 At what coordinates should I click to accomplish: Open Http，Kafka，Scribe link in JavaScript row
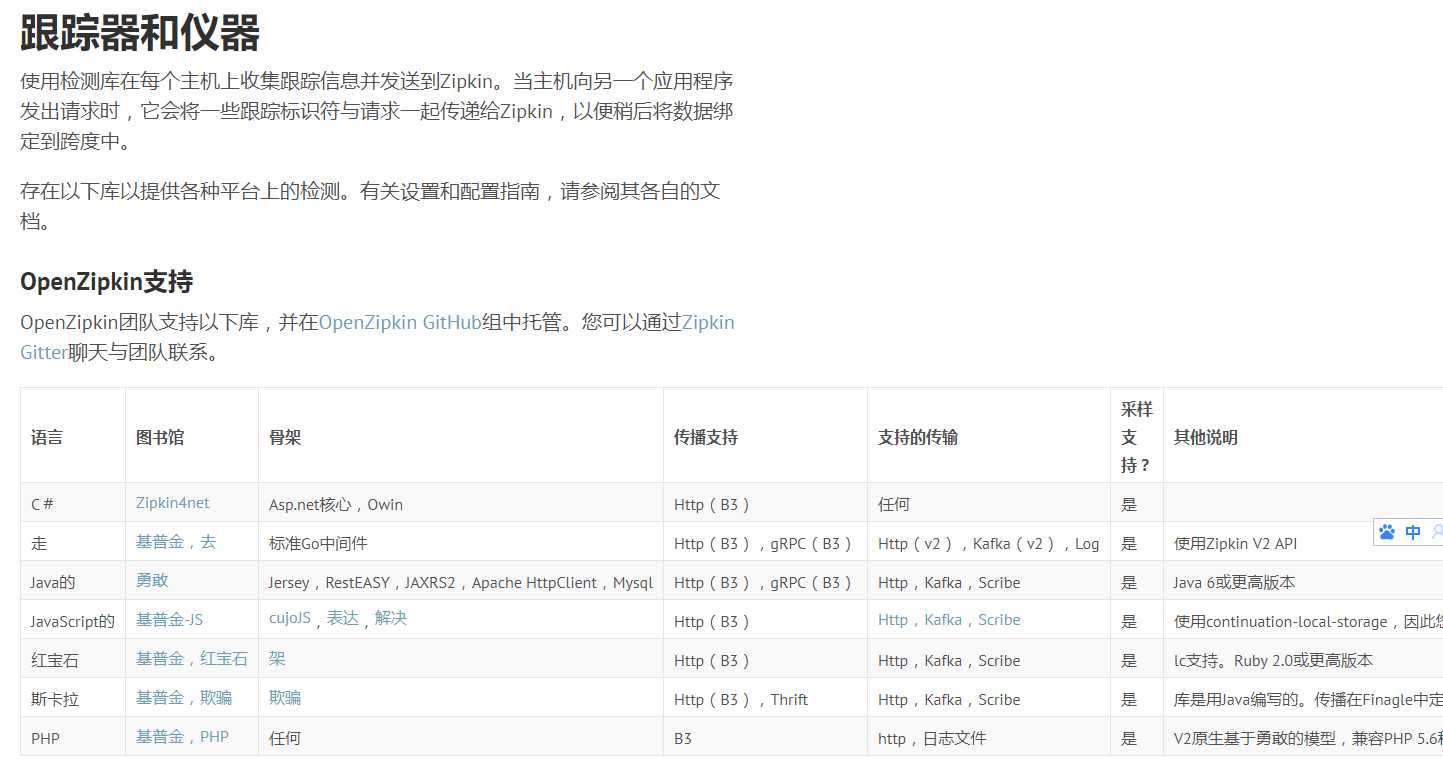949,620
